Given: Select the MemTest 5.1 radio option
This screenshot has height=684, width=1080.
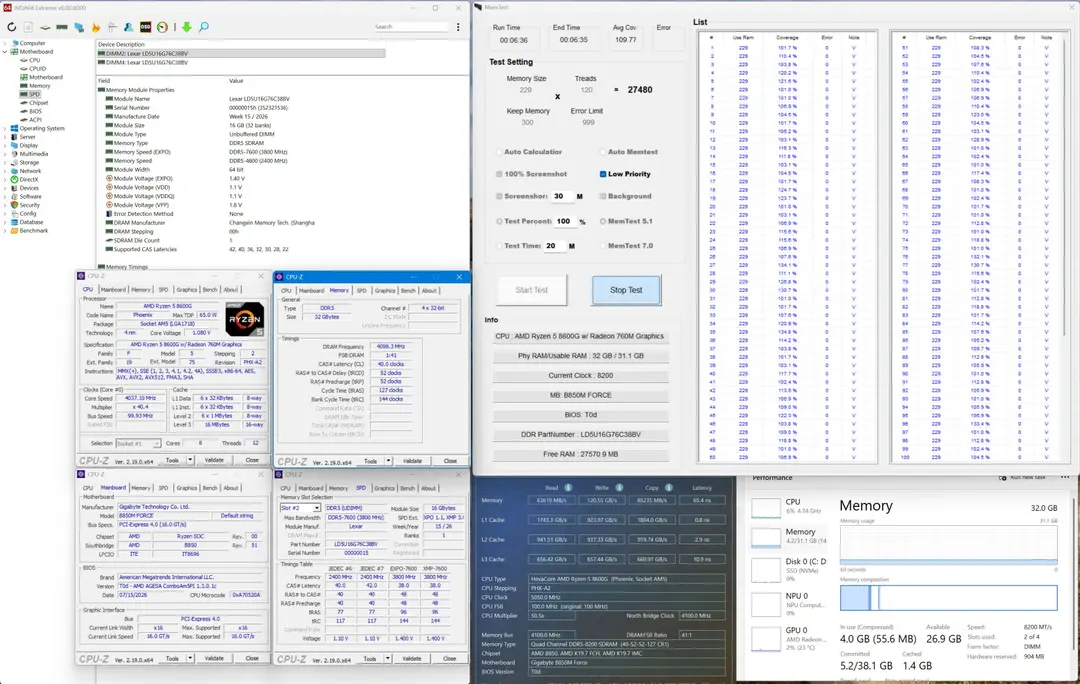Looking at the screenshot, I should tap(603, 221).
